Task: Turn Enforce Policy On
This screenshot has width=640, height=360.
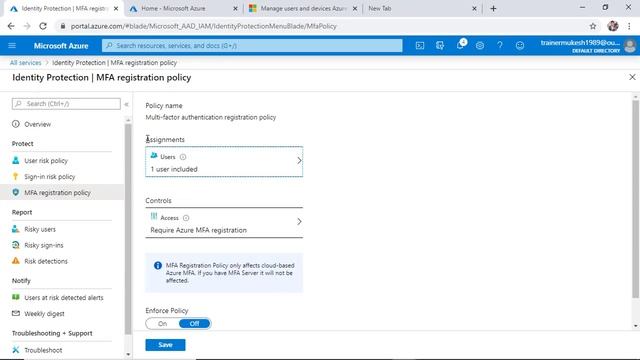Action: coord(162,324)
